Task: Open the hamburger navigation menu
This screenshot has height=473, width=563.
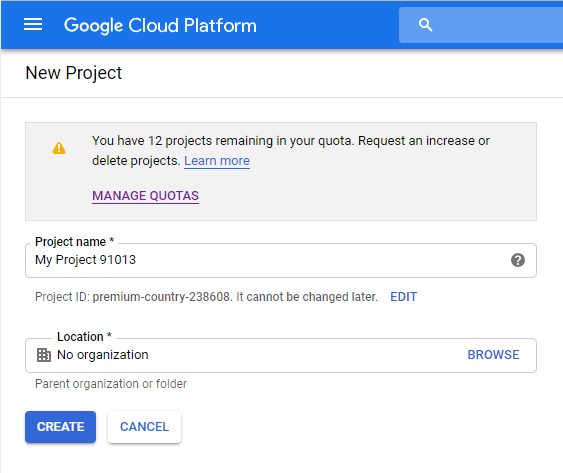Action: (33, 25)
